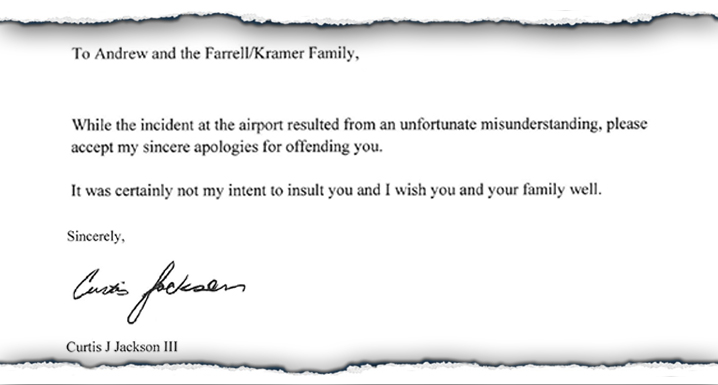Click the handwritten 'Curtis' in the signature
The width and height of the screenshot is (718, 385).
101,285
